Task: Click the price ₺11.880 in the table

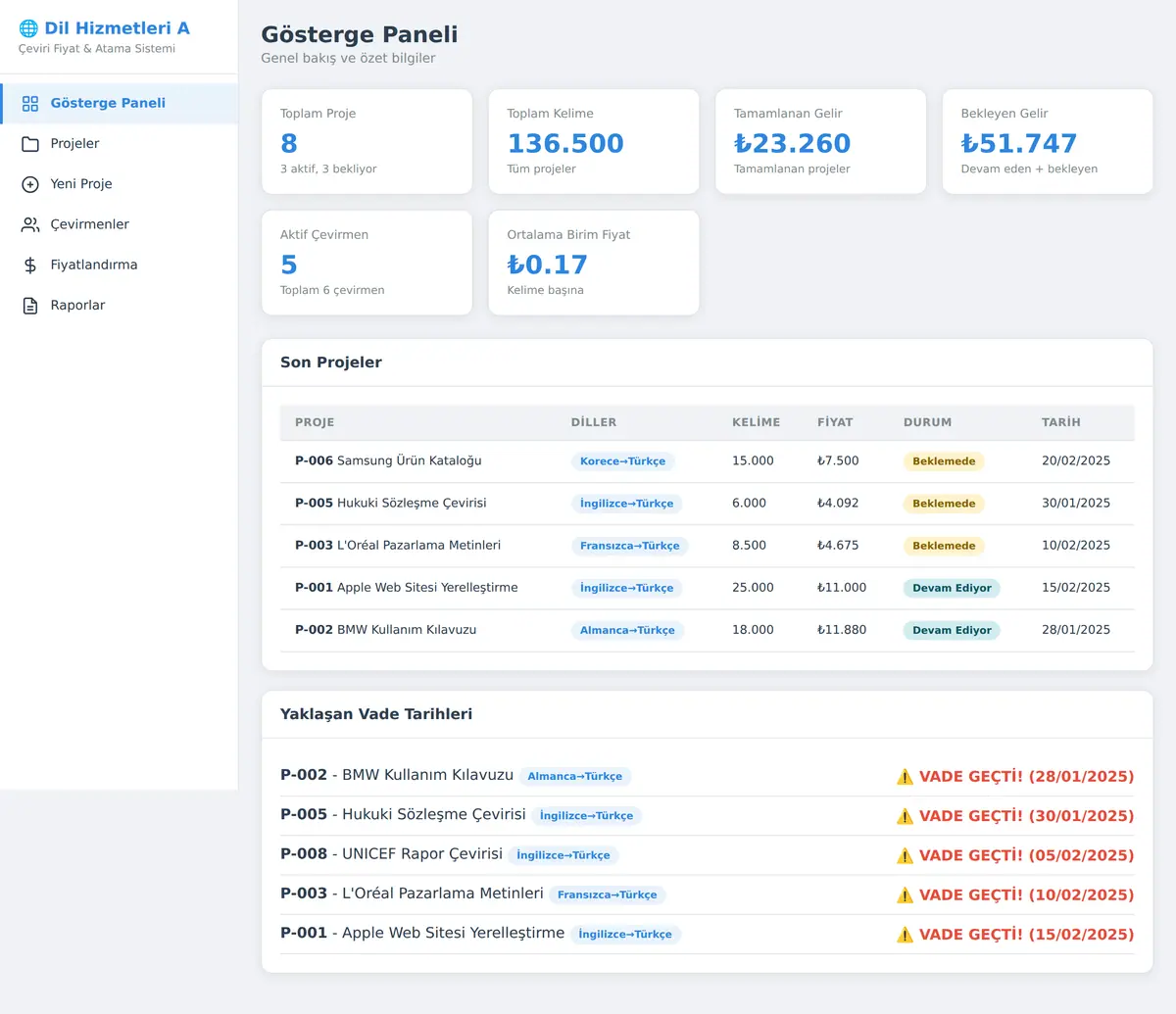Action: tap(842, 630)
